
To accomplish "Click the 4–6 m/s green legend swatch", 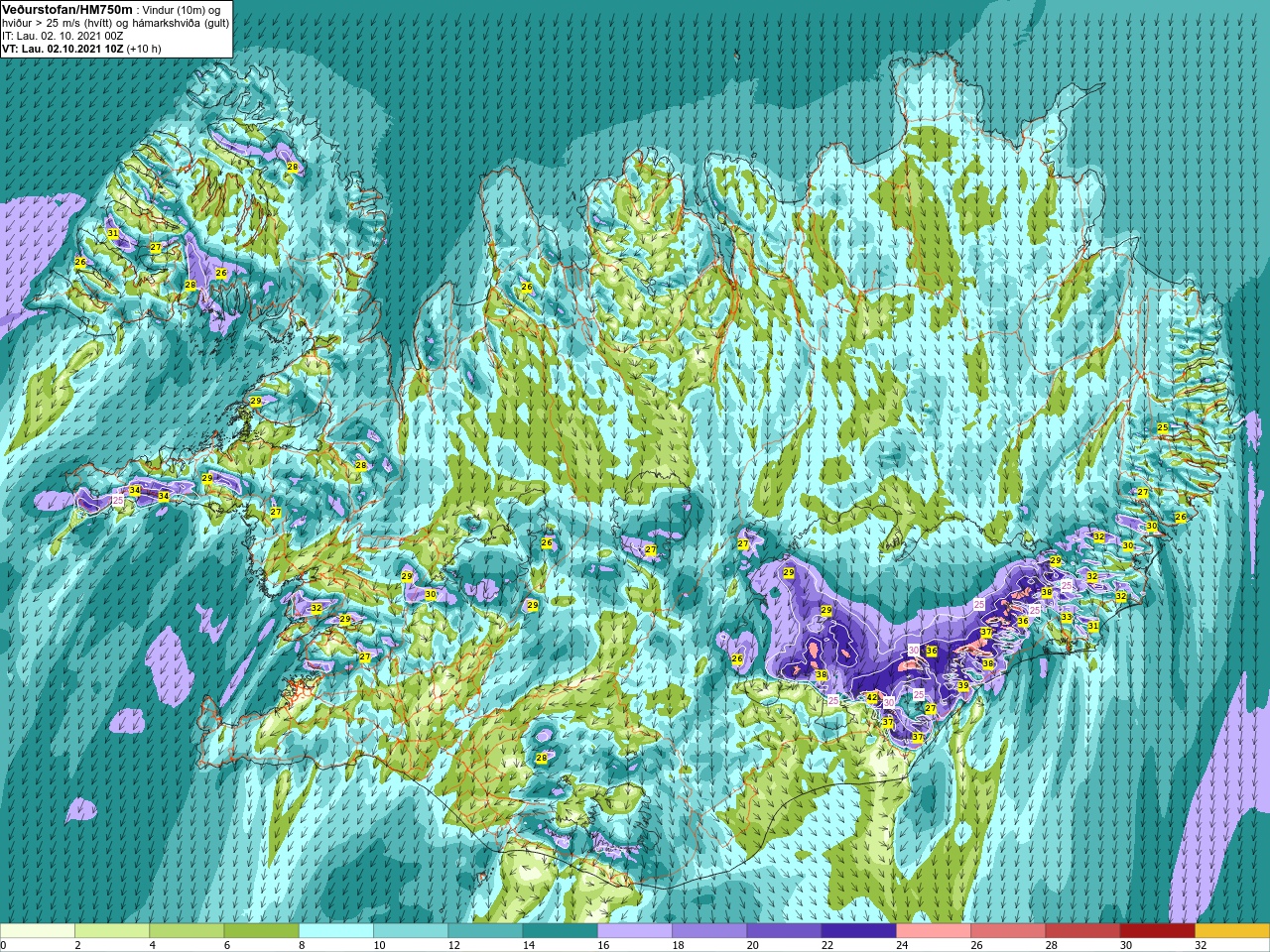I will click(x=187, y=931).
